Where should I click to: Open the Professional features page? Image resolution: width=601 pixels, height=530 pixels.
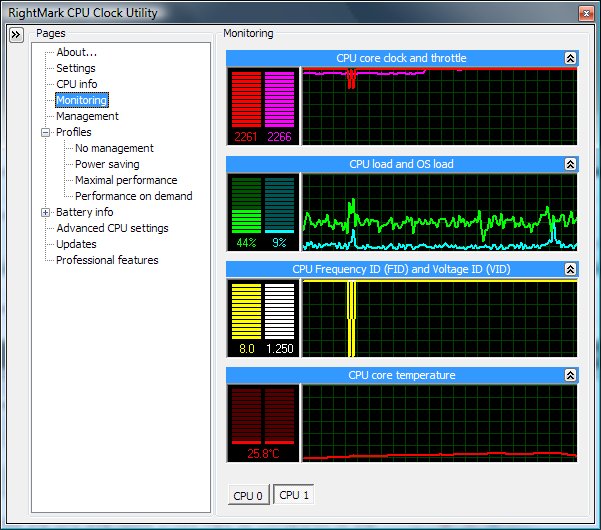[x=107, y=260]
